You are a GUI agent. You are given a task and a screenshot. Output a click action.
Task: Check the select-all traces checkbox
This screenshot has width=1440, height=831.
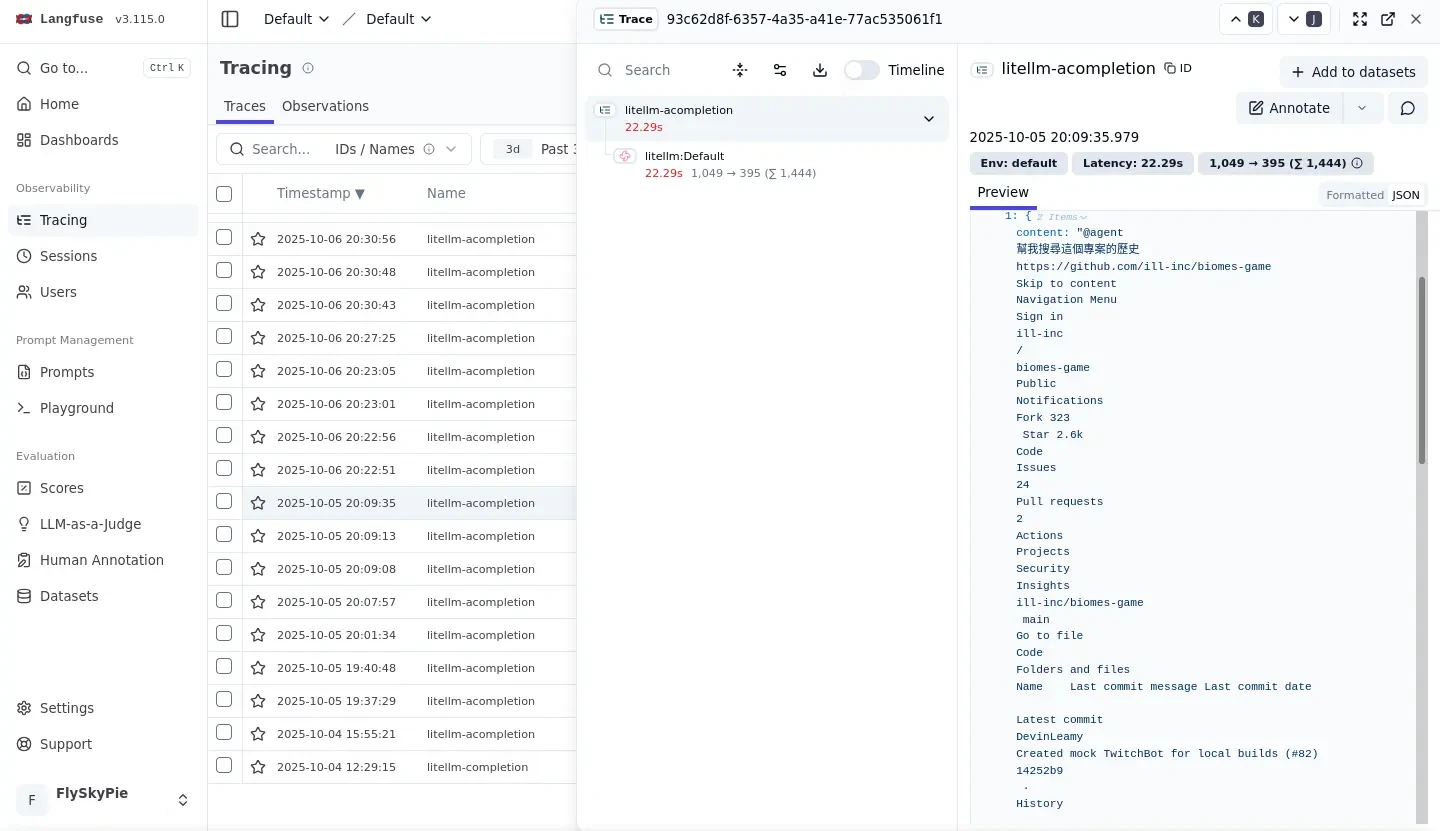(x=224, y=194)
